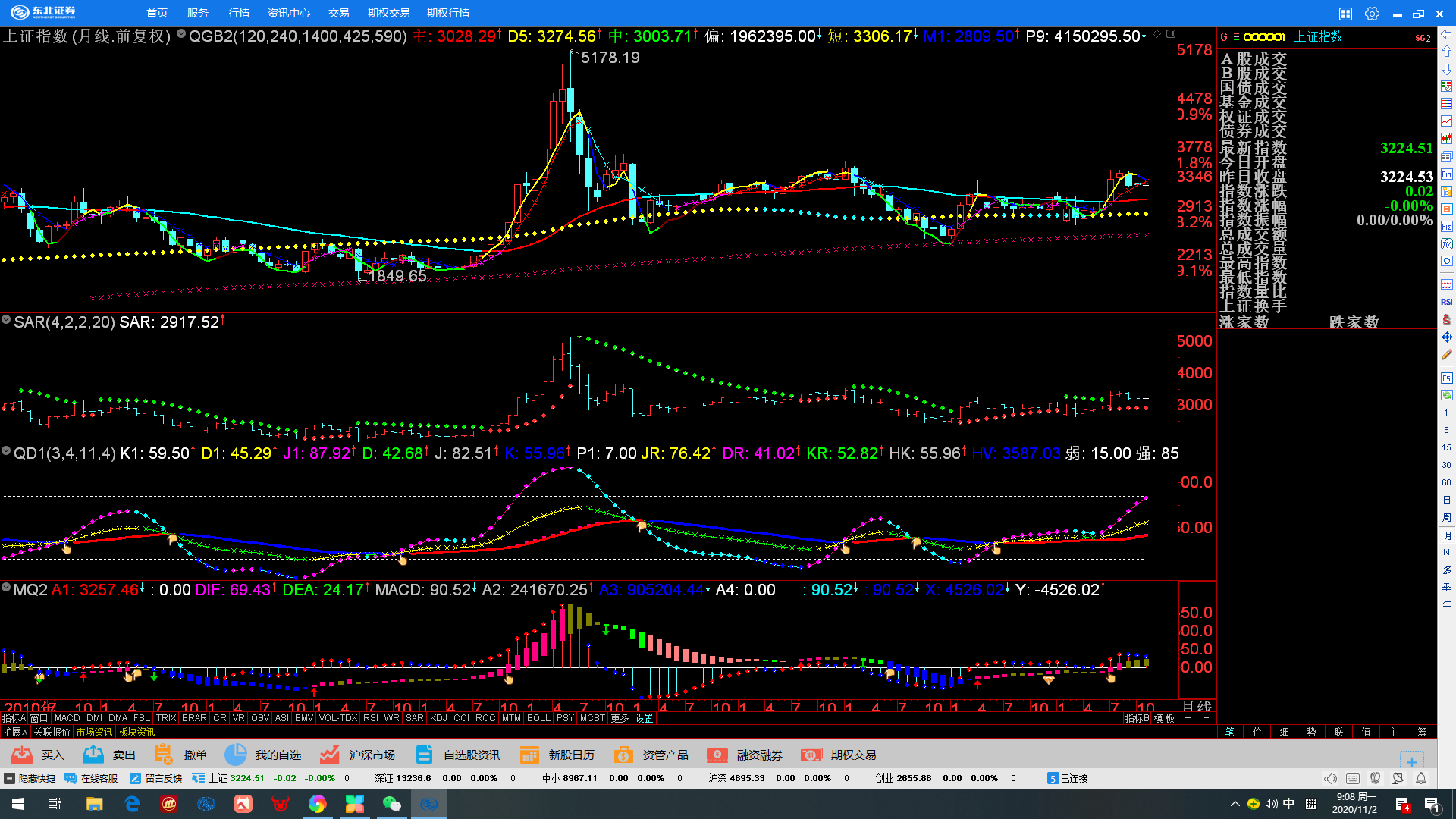
Task: Open the 行情 menu
Action: tap(239, 14)
